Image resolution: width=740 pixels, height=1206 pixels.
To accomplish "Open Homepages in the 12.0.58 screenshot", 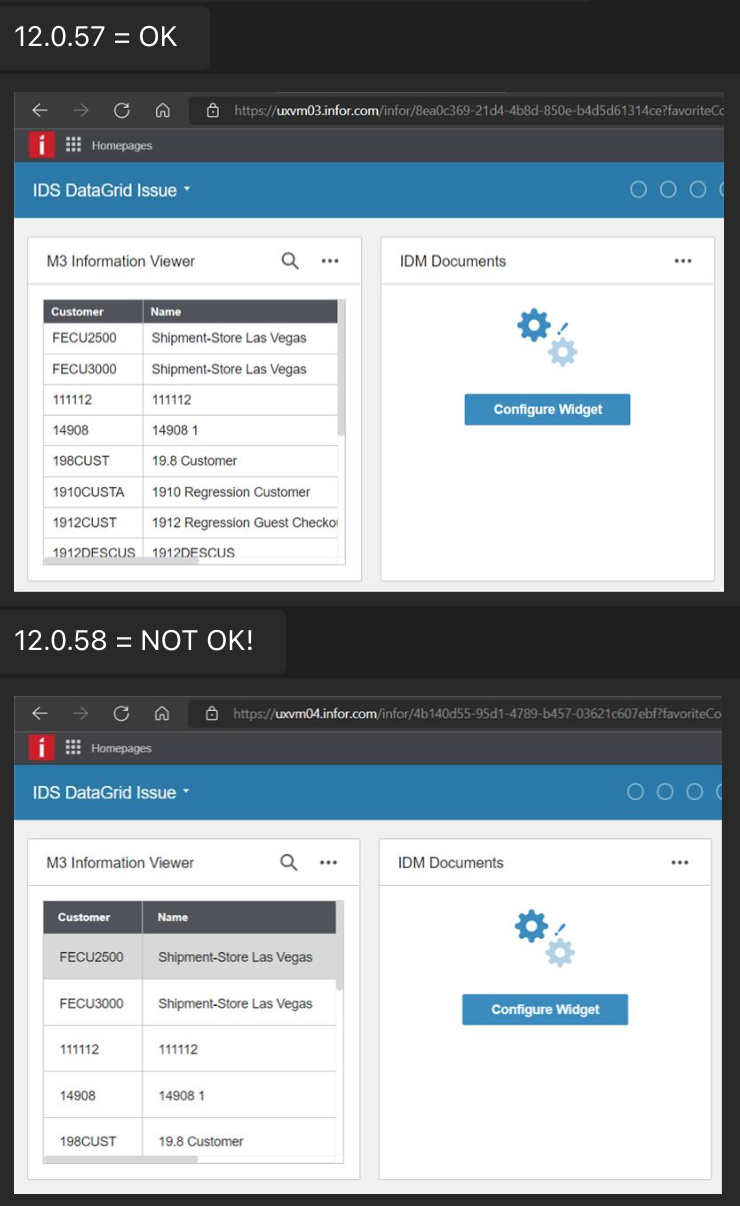I will 121,748.
